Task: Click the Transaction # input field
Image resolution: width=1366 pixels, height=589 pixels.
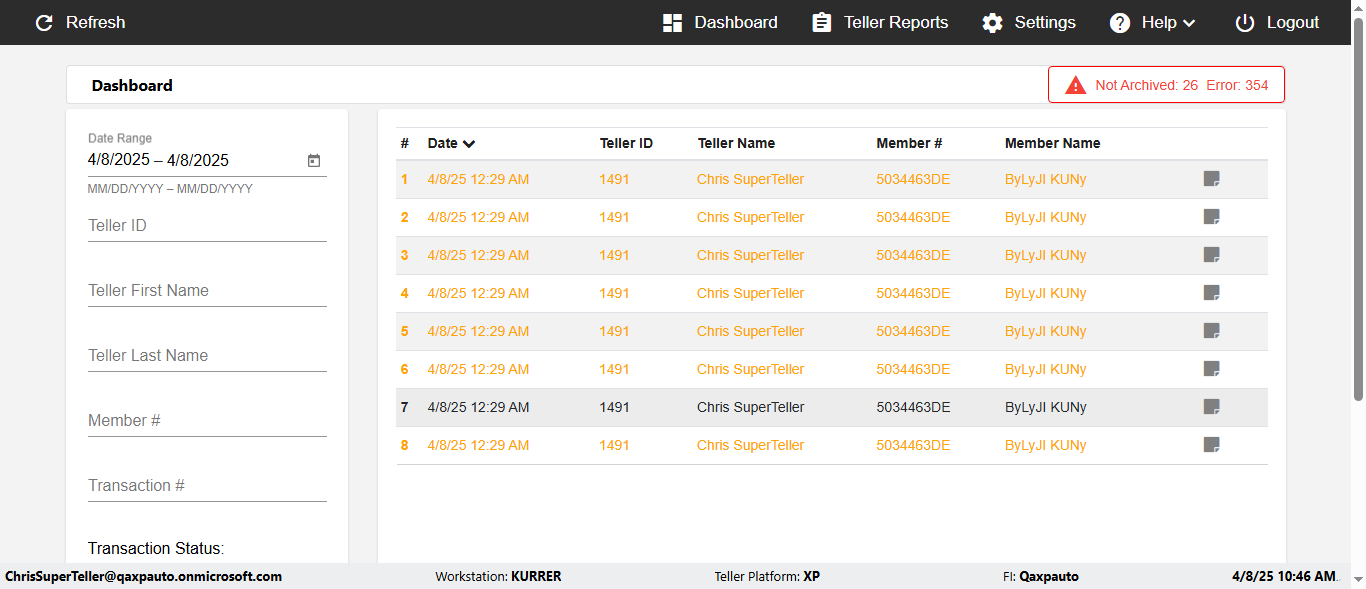Action: pyautogui.click(x=207, y=486)
